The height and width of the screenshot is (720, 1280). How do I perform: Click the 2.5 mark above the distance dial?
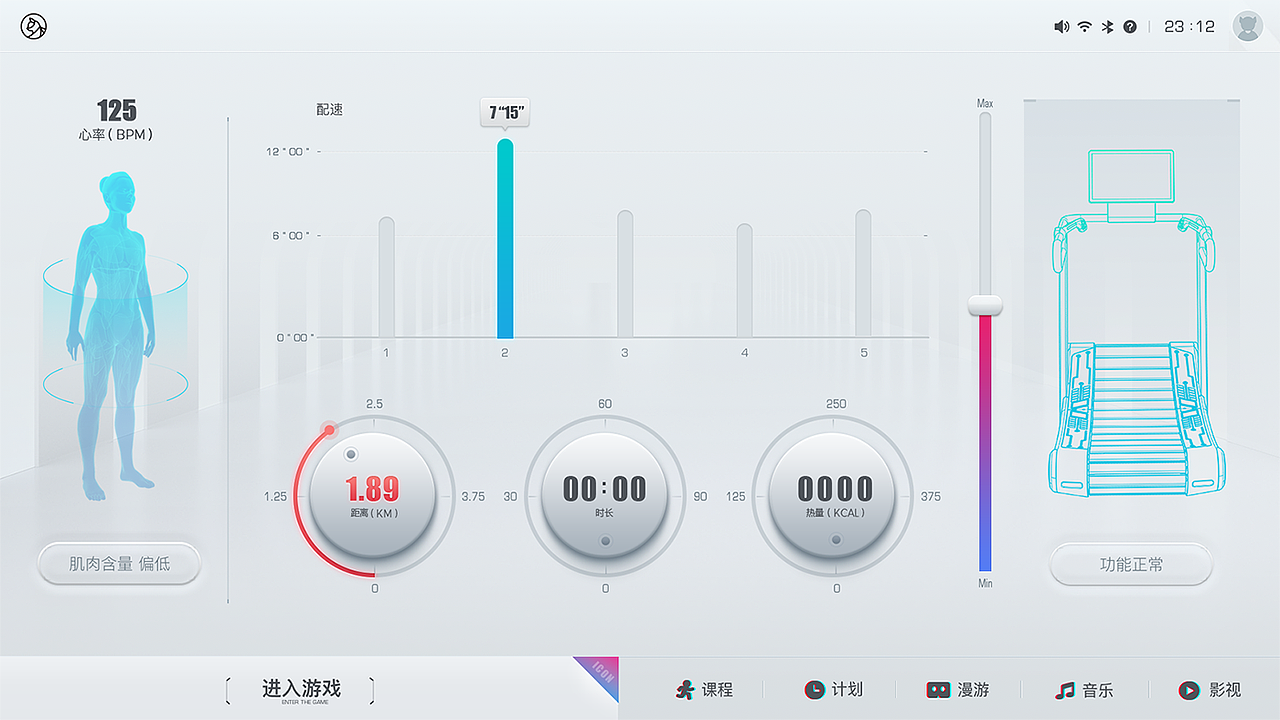[x=375, y=404]
